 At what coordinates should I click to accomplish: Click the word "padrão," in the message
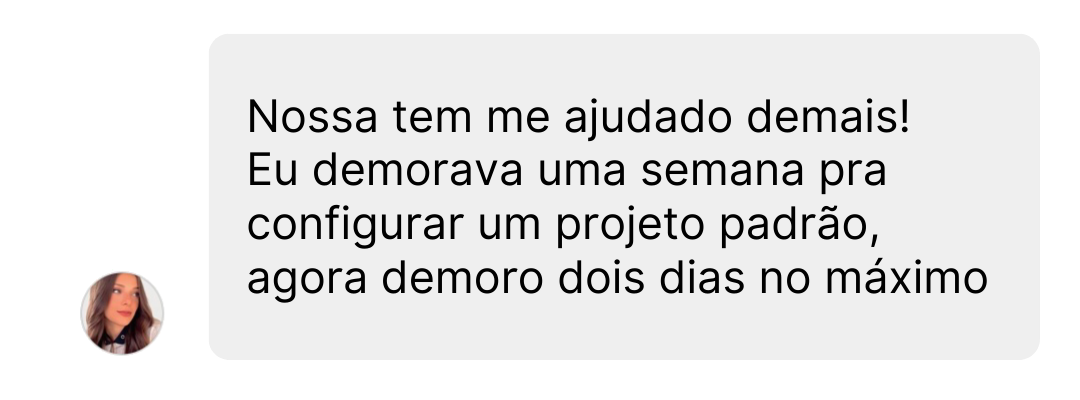tap(800, 224)
